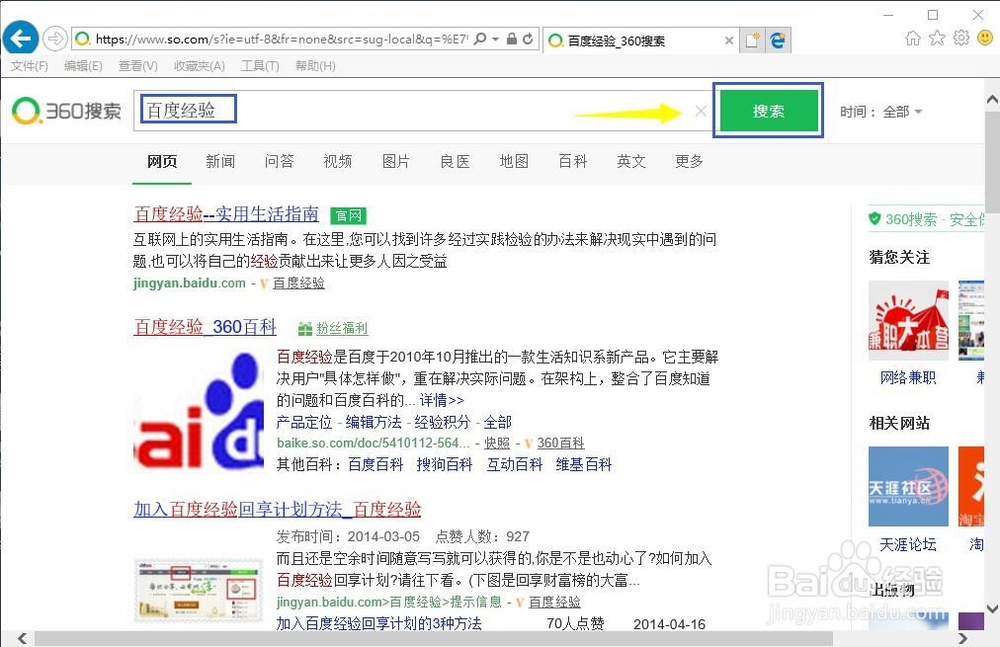
Task: Open the 文件(F) menu
Action: click(29, 66)
